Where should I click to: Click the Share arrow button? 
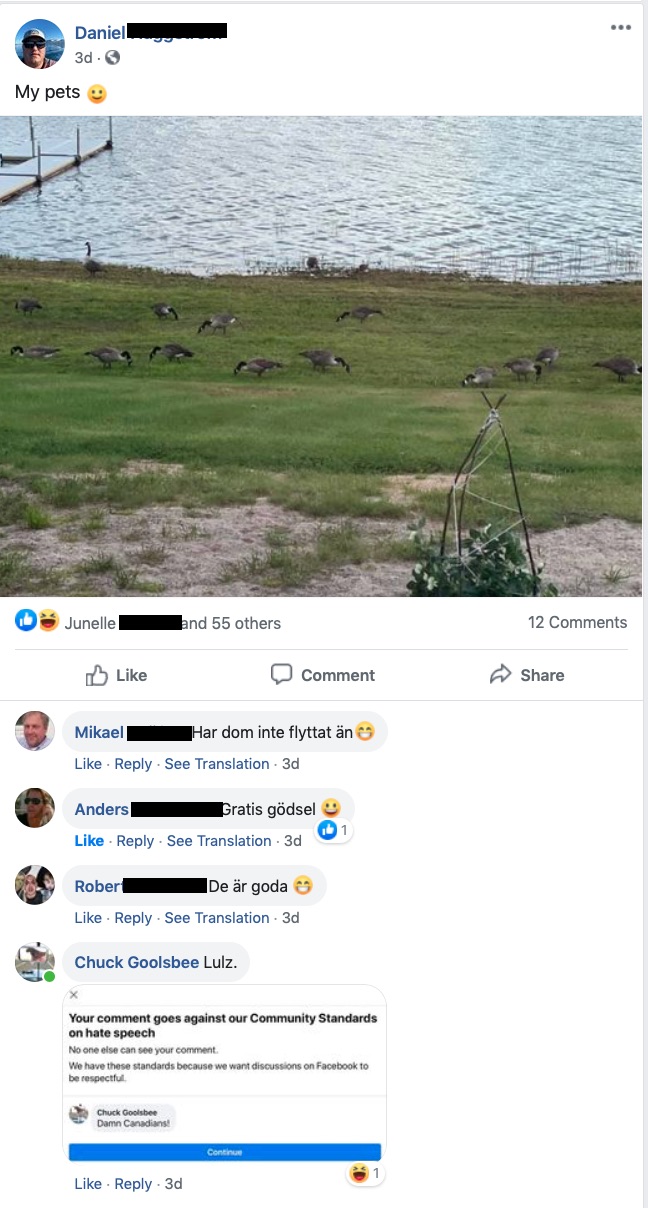[x=526, y=675]
